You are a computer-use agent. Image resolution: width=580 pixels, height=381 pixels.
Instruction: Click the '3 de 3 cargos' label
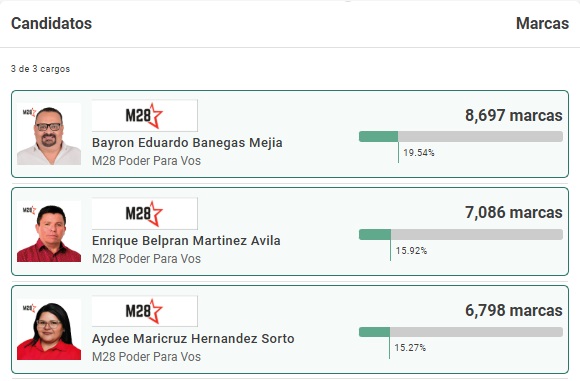(x=40, y=69)
